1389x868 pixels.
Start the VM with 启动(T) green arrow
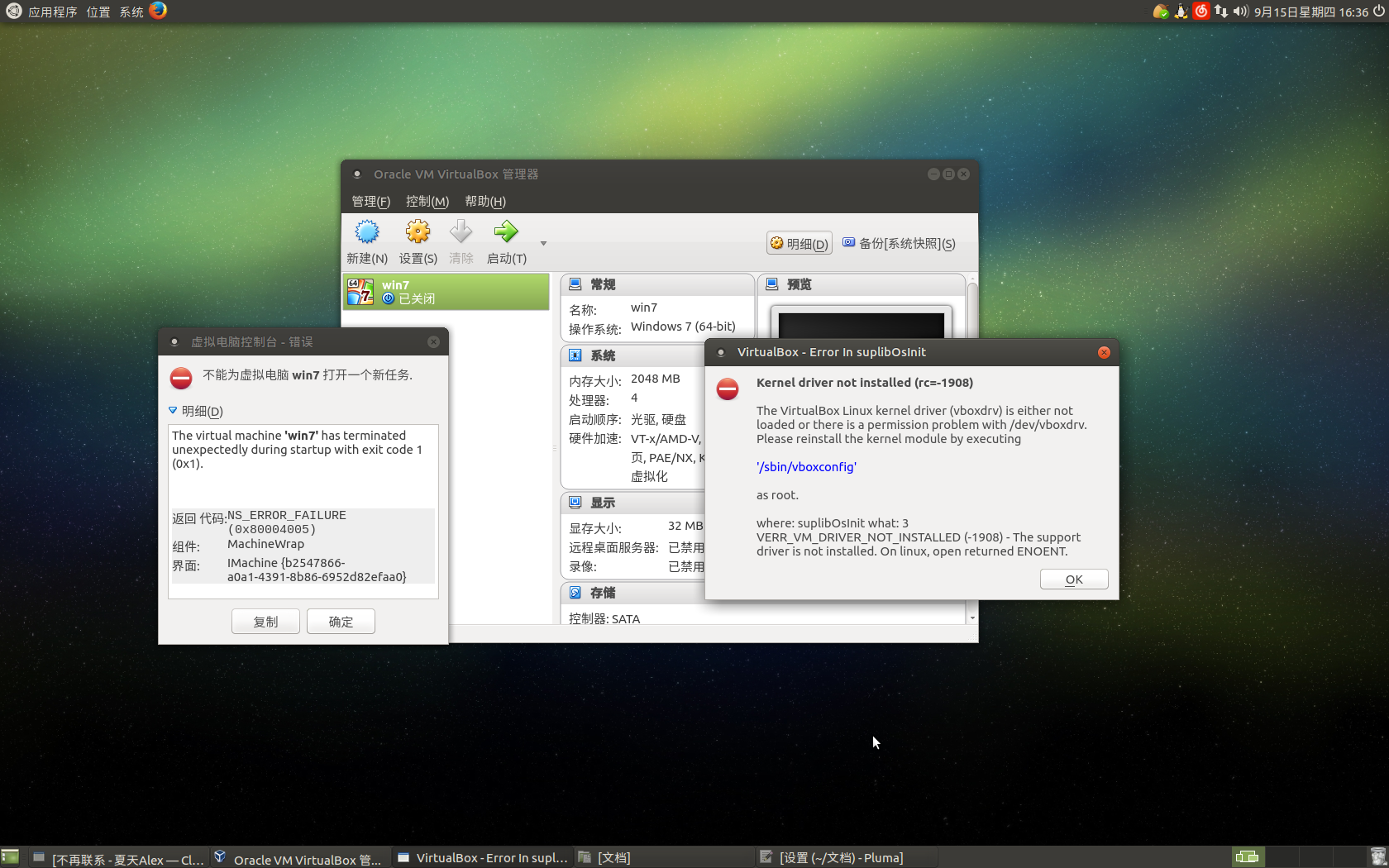click(506, 231)
